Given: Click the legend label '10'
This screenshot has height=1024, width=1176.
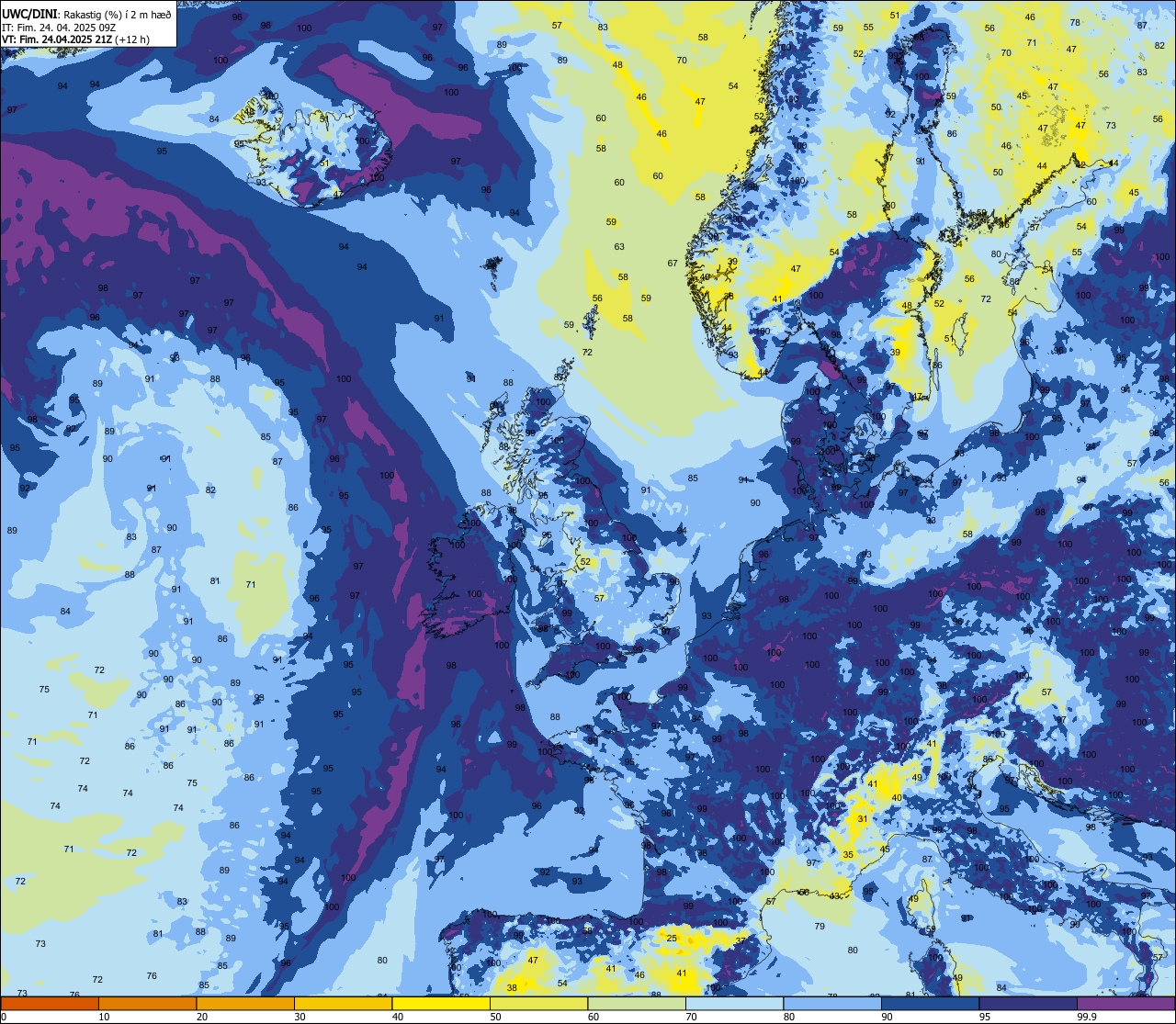Looking at the screenshot, I should point(104,1017).
